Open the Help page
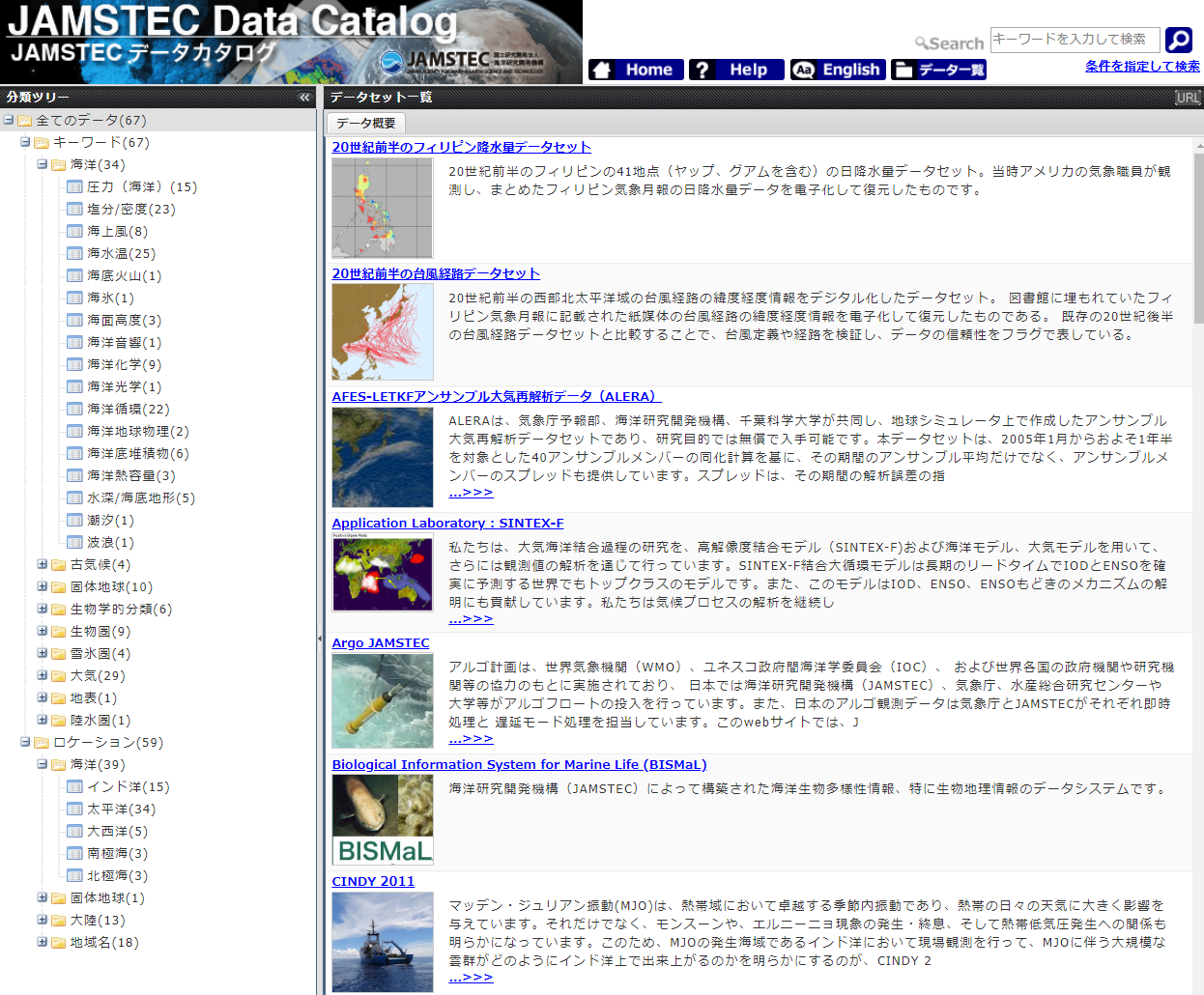1204x995 pixels. [736, 70]
